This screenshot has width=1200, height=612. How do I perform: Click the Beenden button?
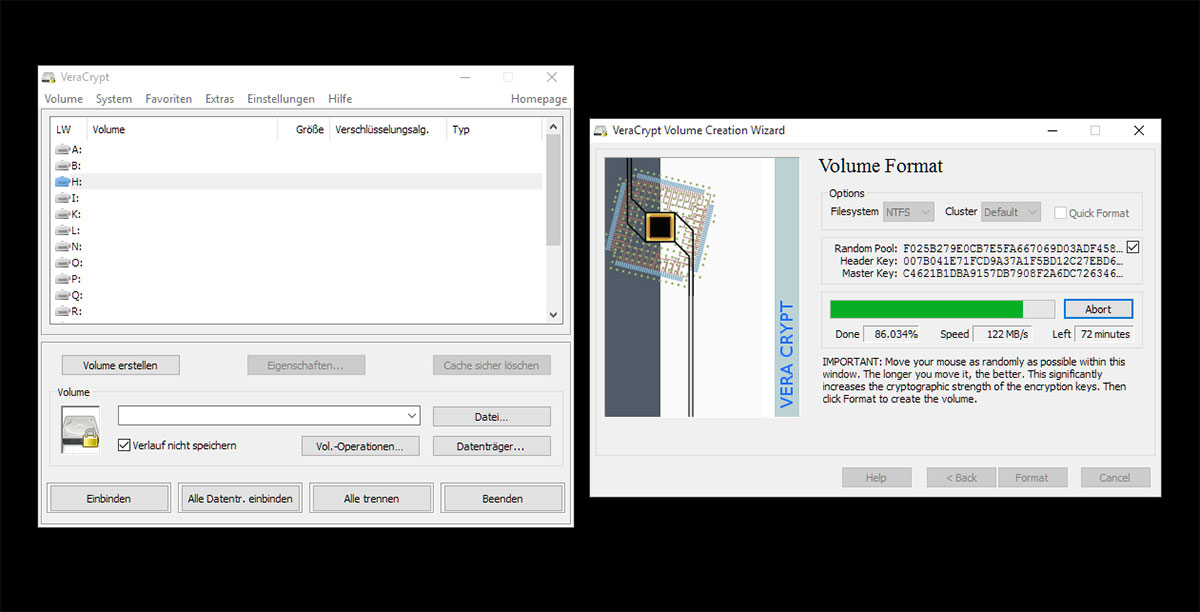point(503,498)
